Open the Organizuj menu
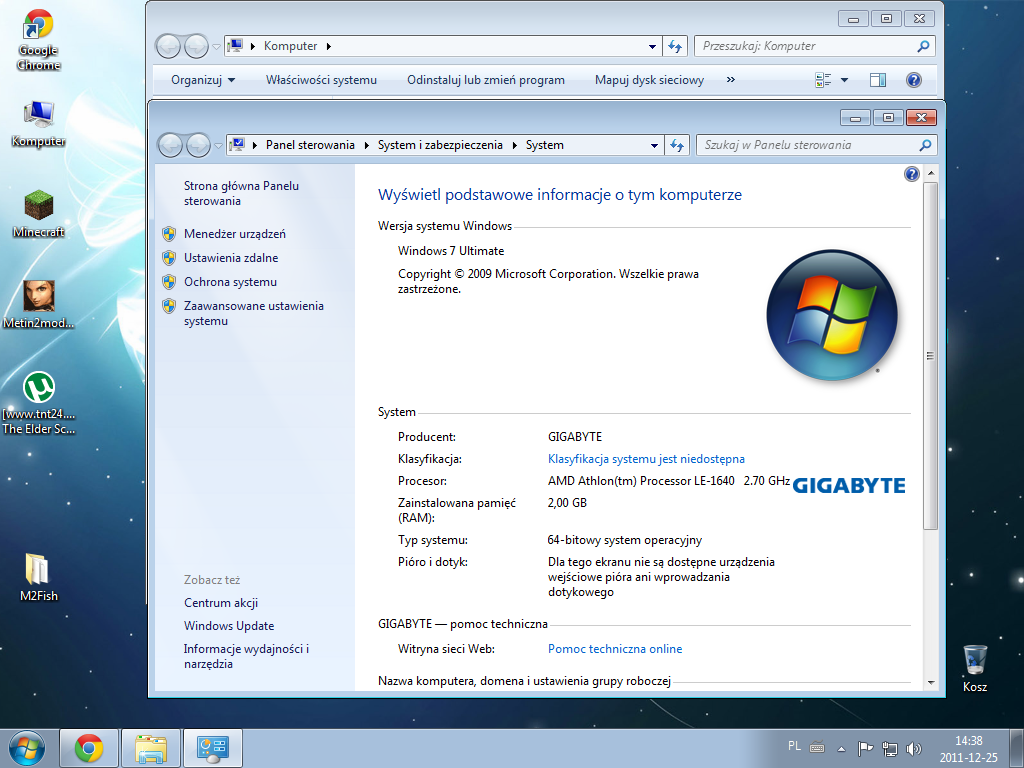 [x=202, y=80]
